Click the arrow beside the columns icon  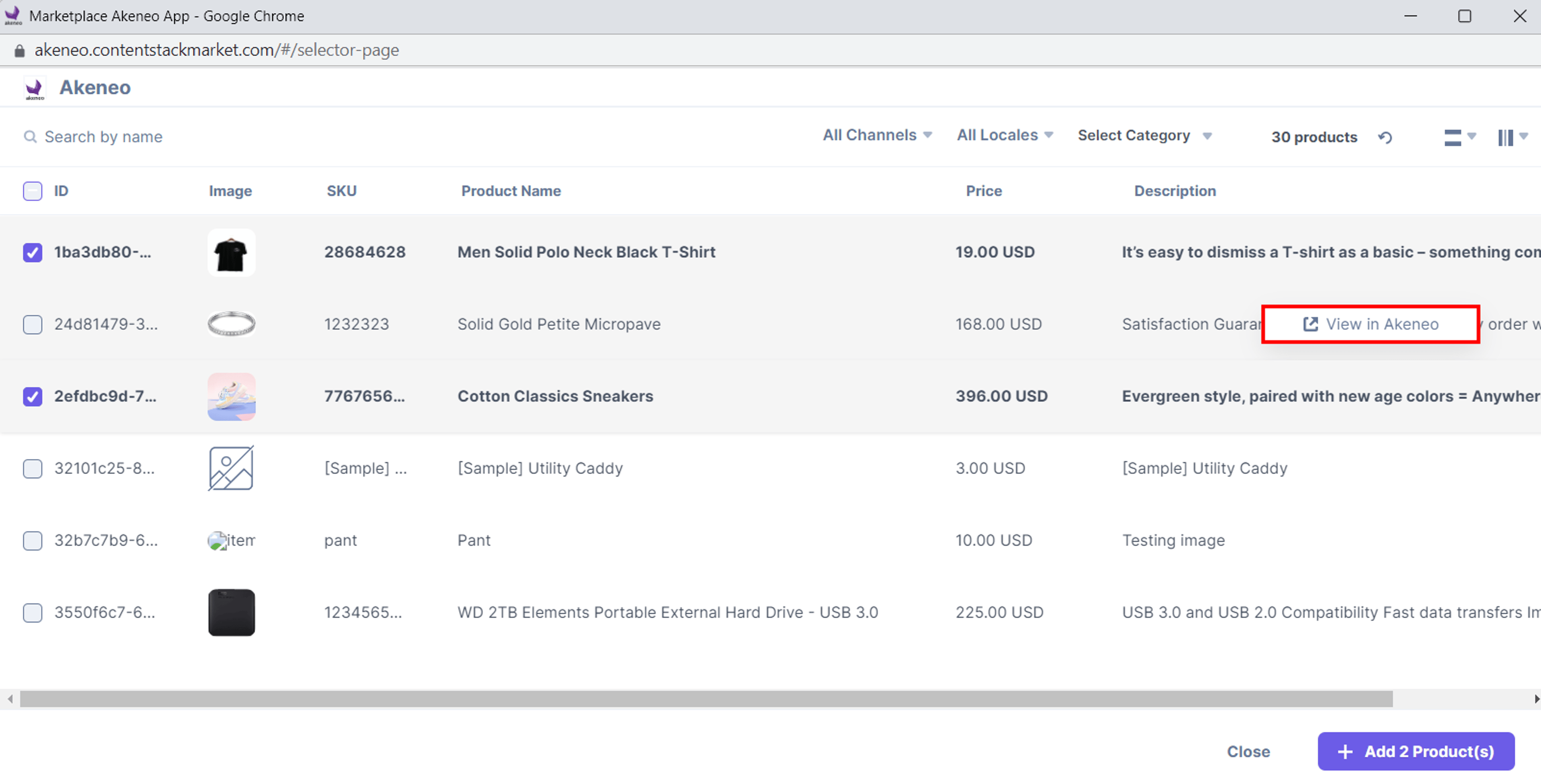1524,136
